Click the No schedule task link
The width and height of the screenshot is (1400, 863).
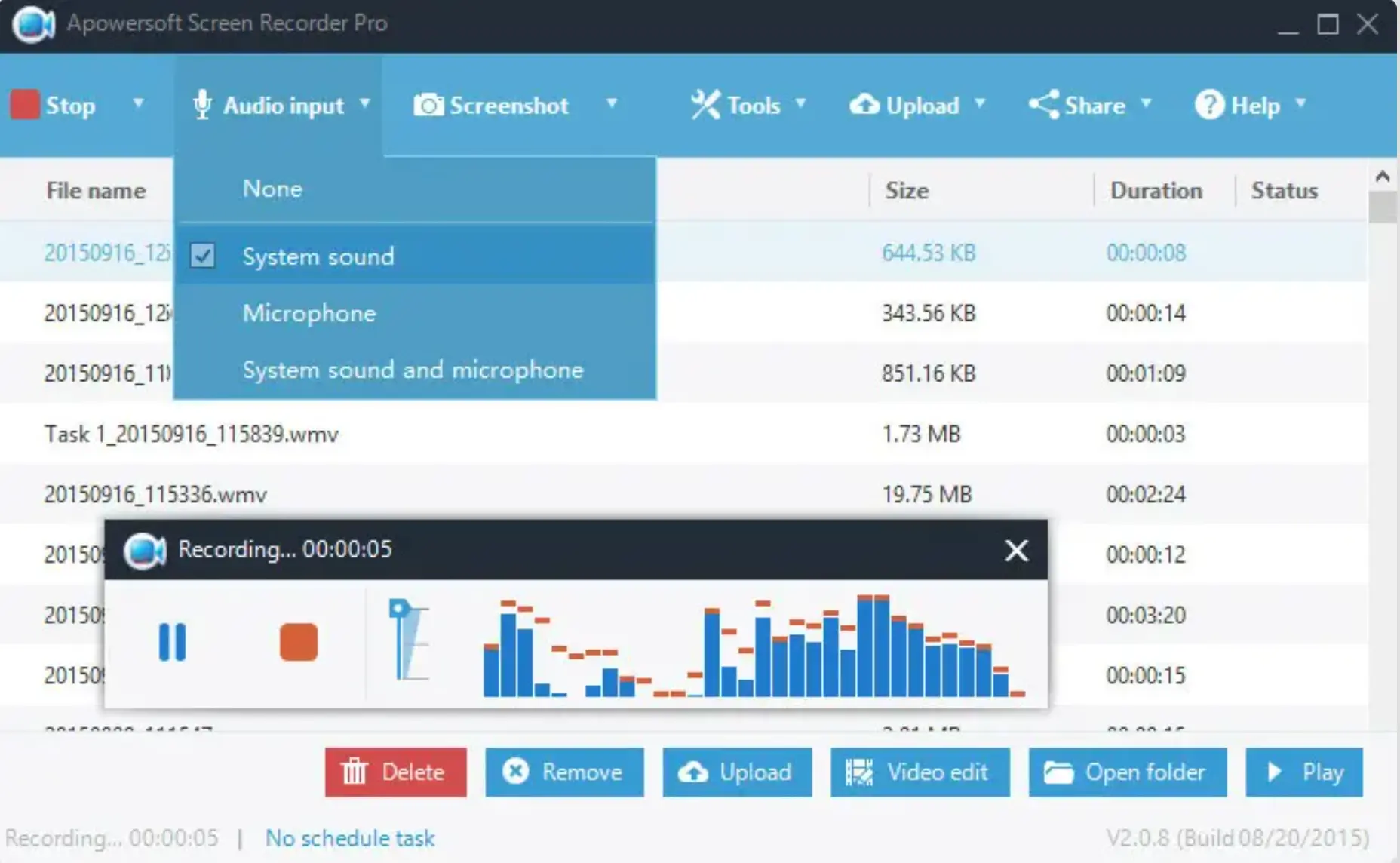[x=349, y=837]
